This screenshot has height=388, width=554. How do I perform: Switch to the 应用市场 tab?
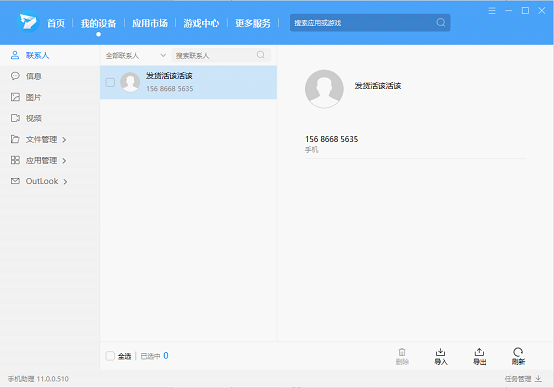pos(150,23)
